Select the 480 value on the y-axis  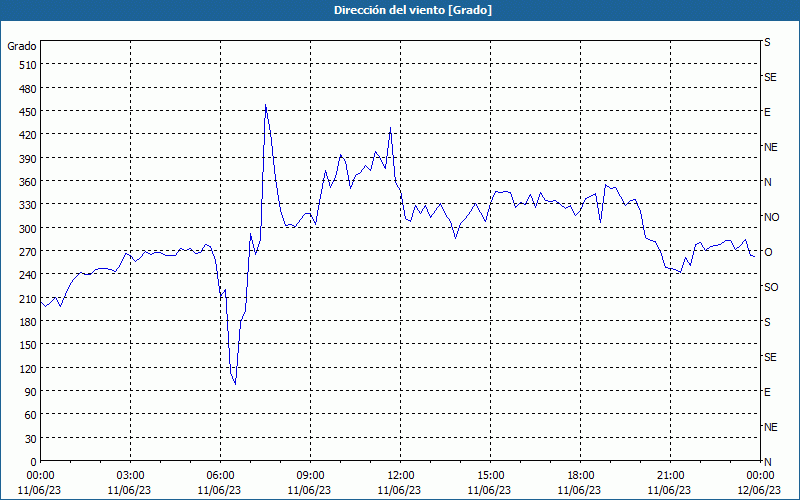click(x=28, y=88)
